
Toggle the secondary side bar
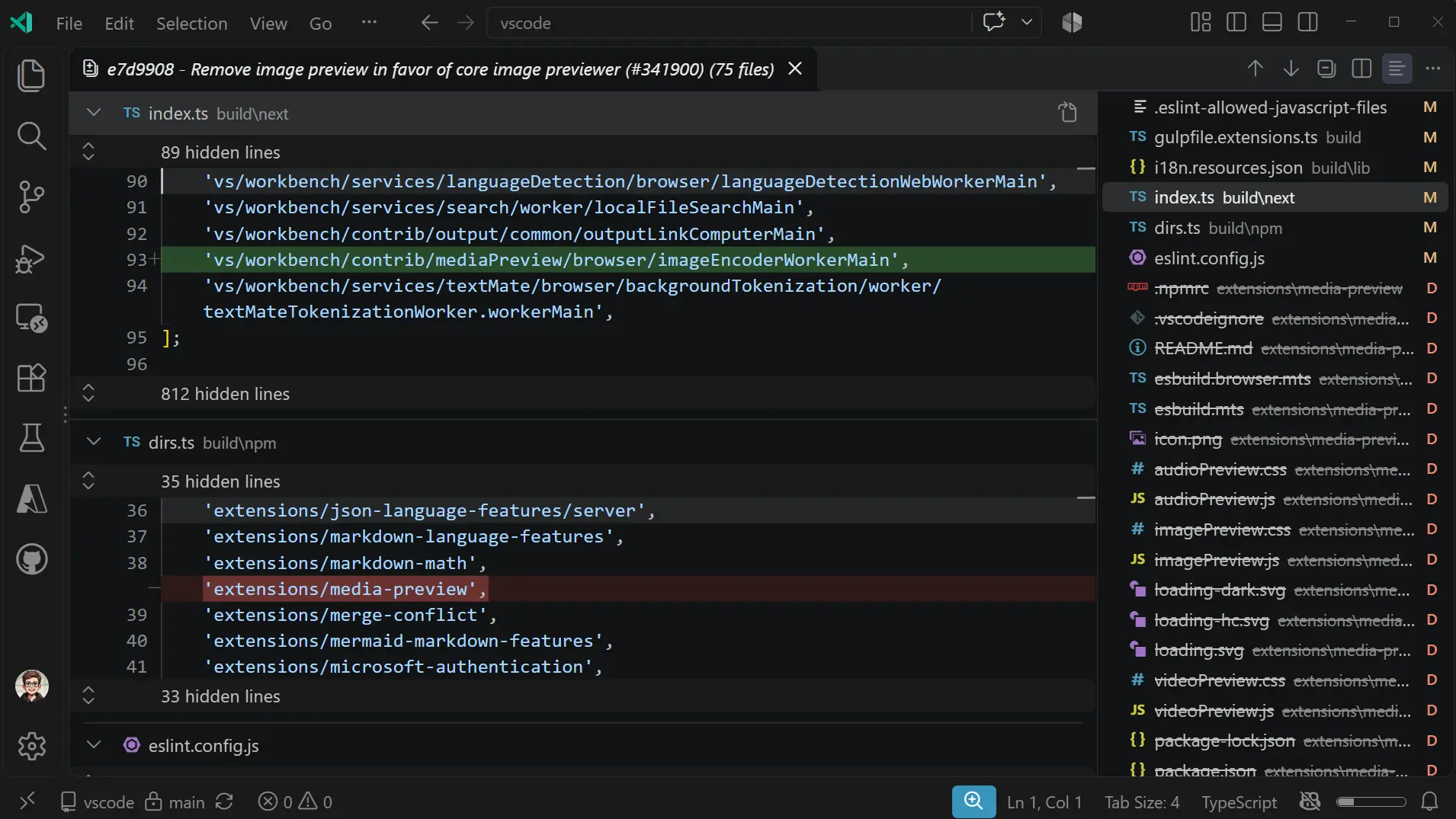click(x=1308, y=22)
